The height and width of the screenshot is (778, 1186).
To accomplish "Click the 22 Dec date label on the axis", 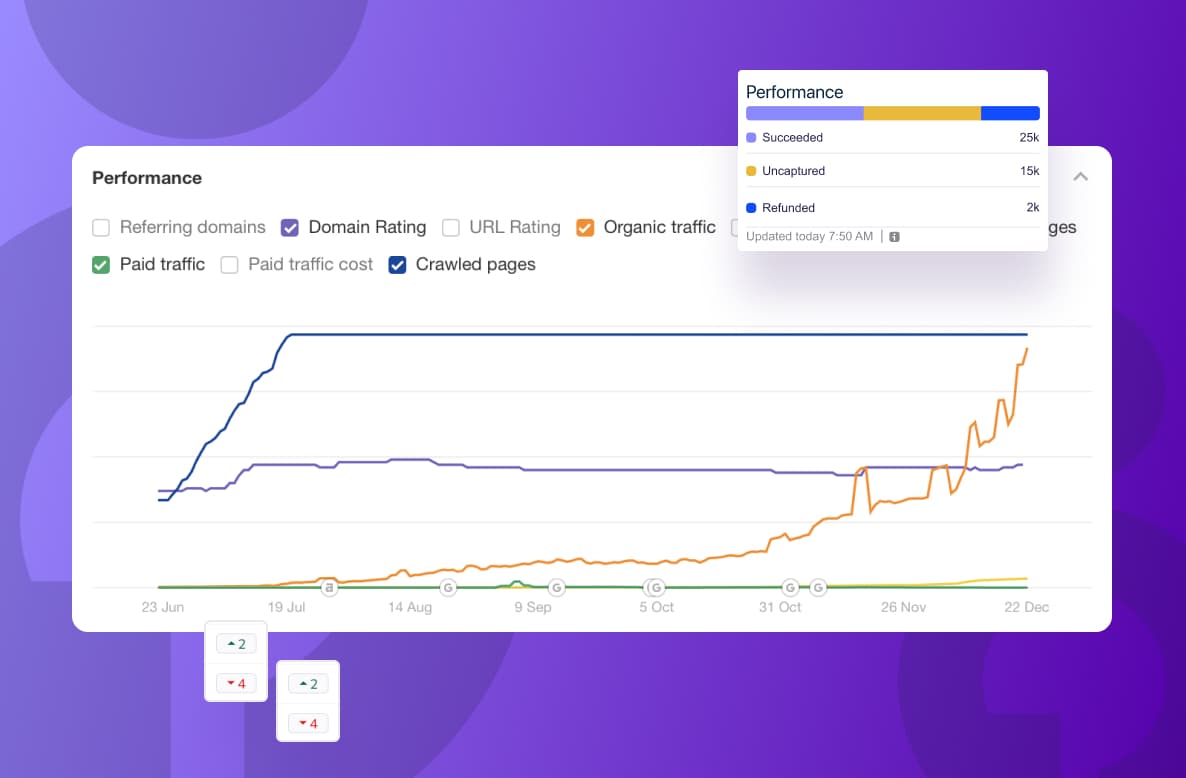I will (1024, 607).
